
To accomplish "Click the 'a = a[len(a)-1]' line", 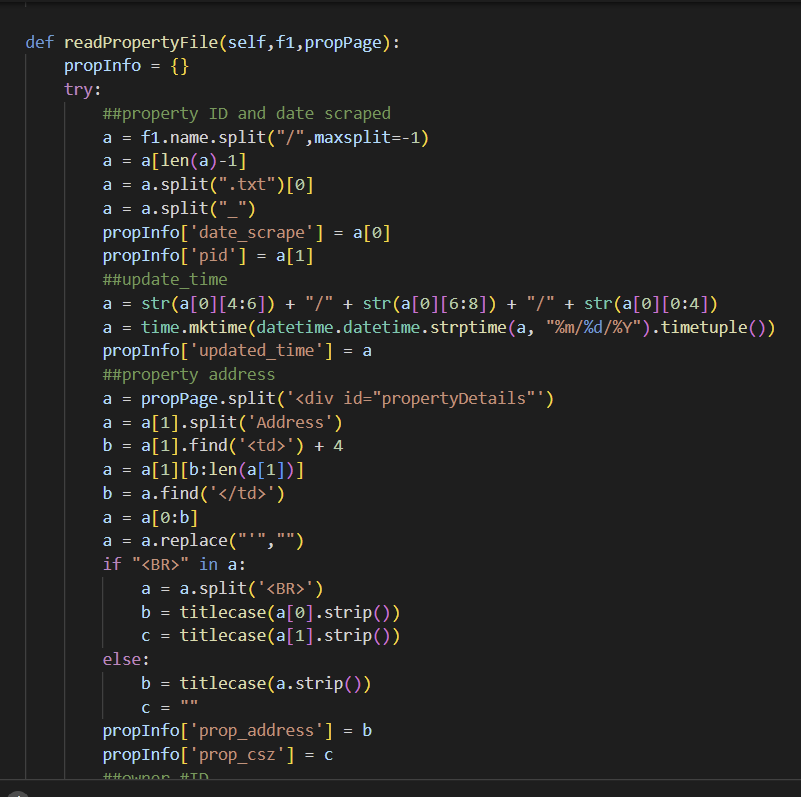I will click(174, 161).
